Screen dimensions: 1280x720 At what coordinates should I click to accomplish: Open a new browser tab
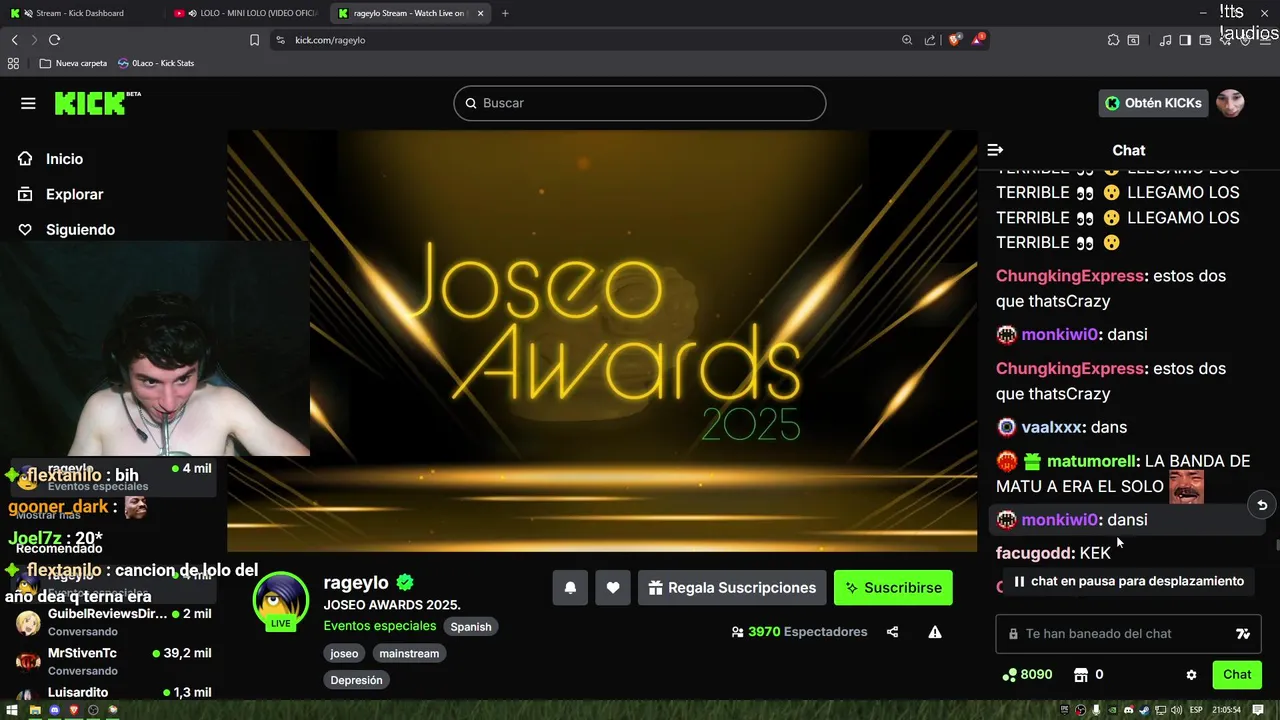505,13
